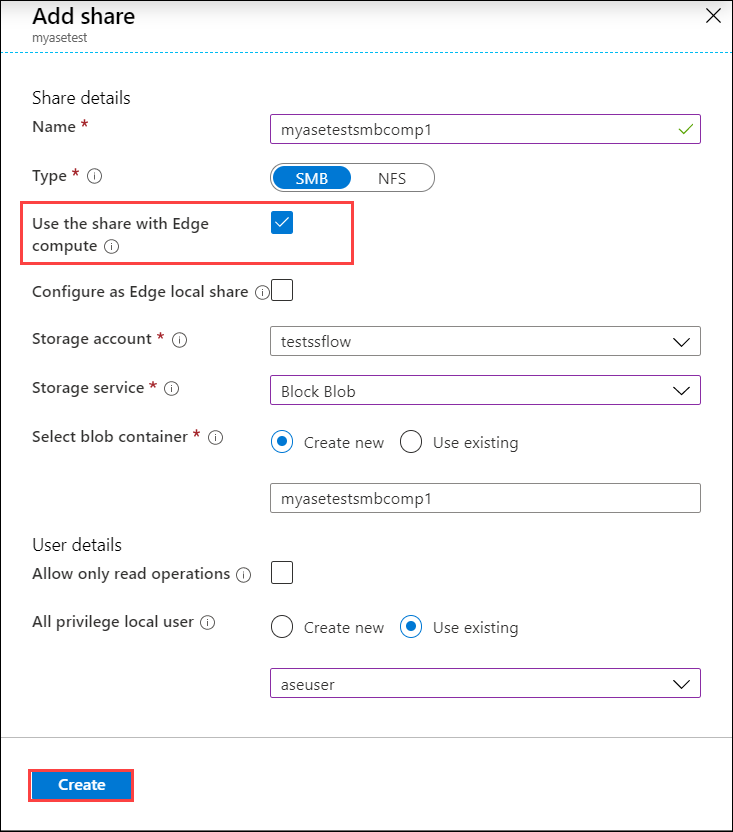Uncheck Use the share with Edge compute
This screenshot has height=832, width=733.
pos(281,222)
